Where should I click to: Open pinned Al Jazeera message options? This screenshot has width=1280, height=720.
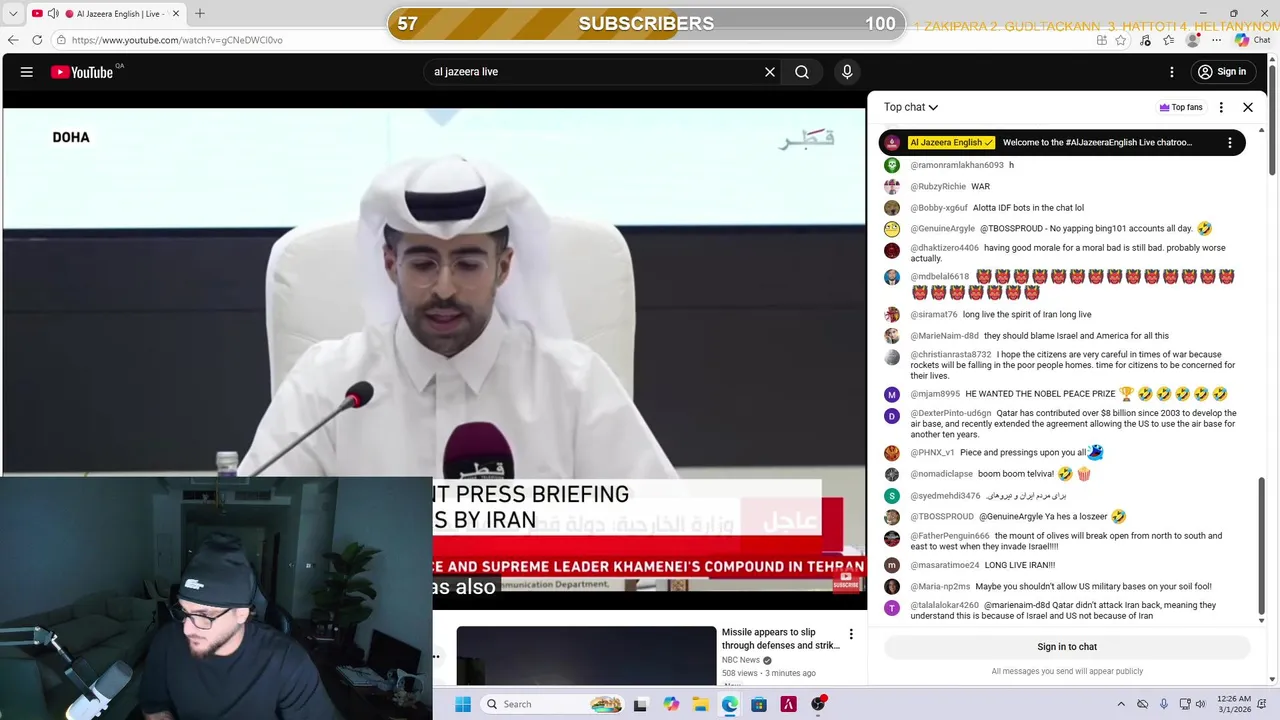1230,143
